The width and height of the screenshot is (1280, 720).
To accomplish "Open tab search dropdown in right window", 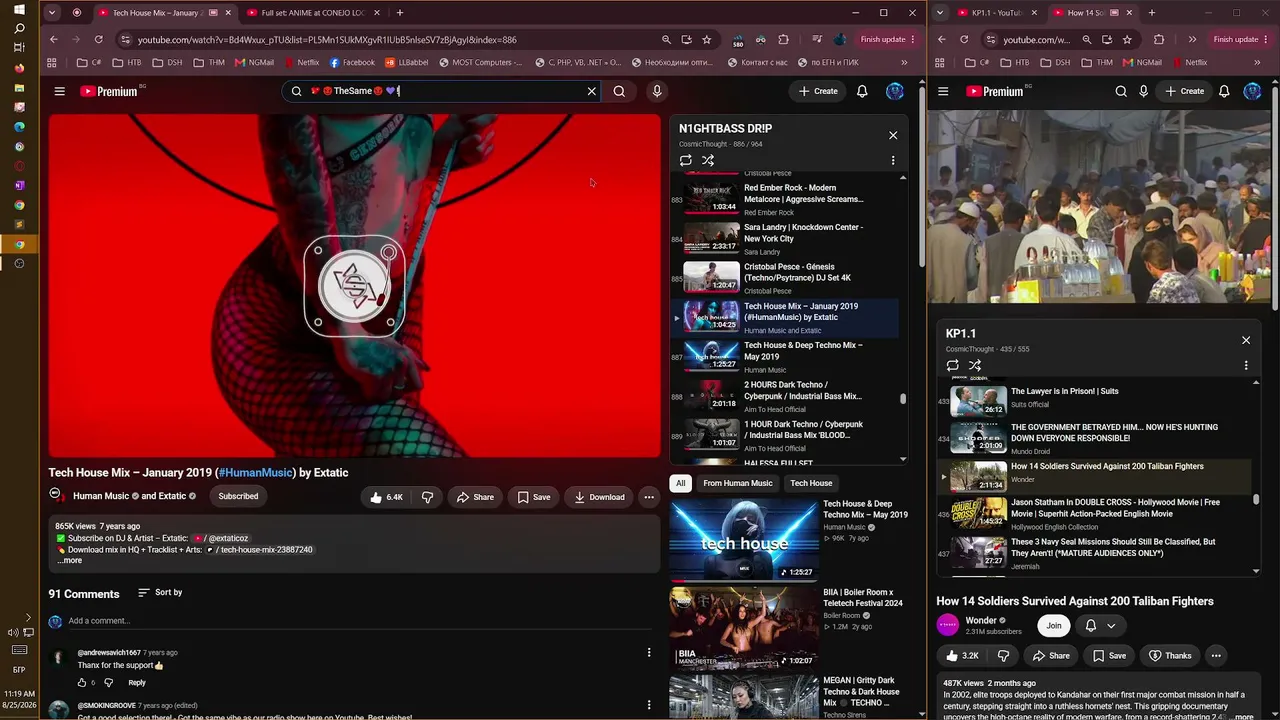I will [939, 13].
